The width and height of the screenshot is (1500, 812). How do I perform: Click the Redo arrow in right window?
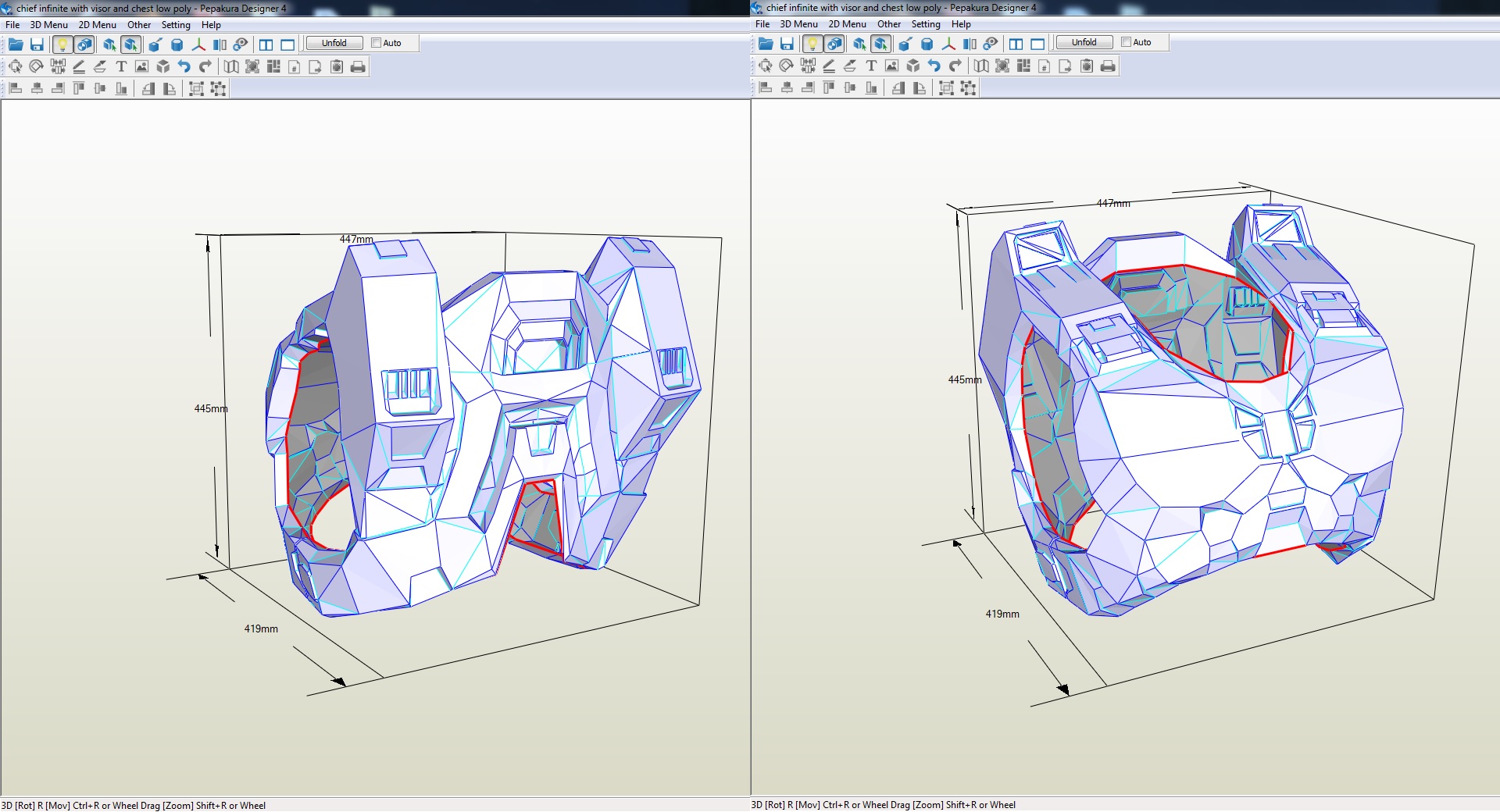coord(955,66)
